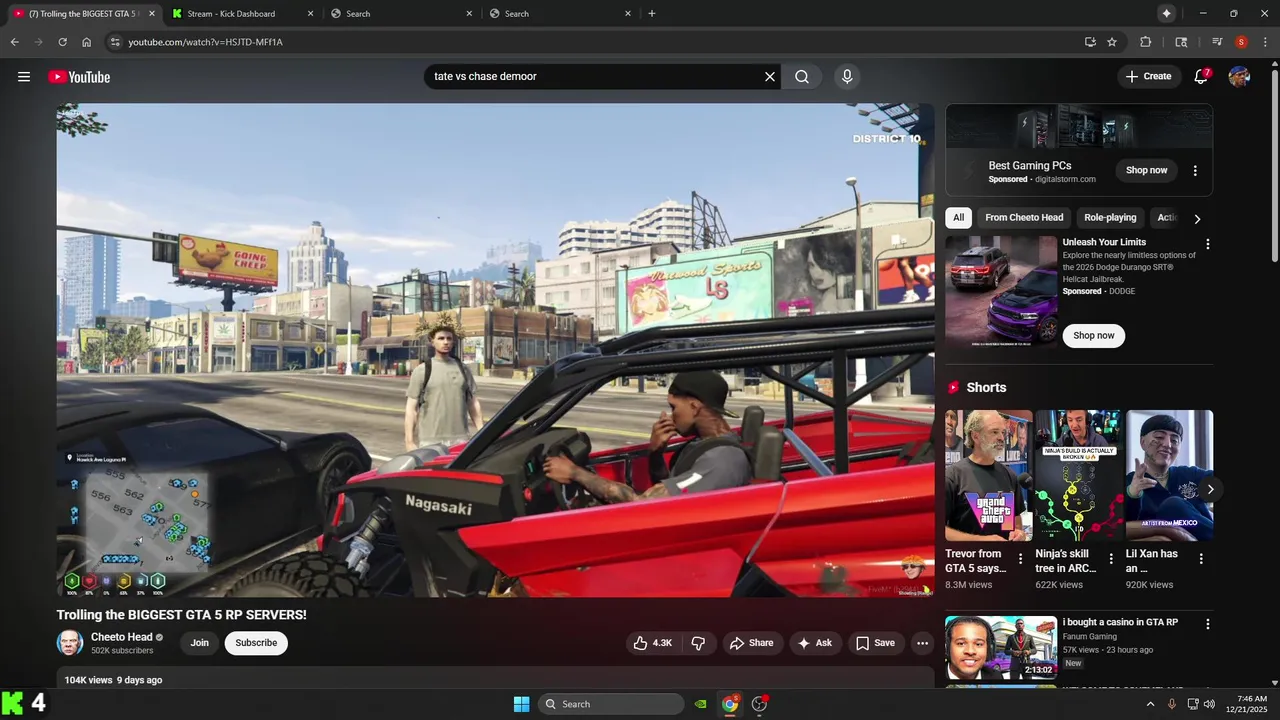Clear the search box text

770,77
